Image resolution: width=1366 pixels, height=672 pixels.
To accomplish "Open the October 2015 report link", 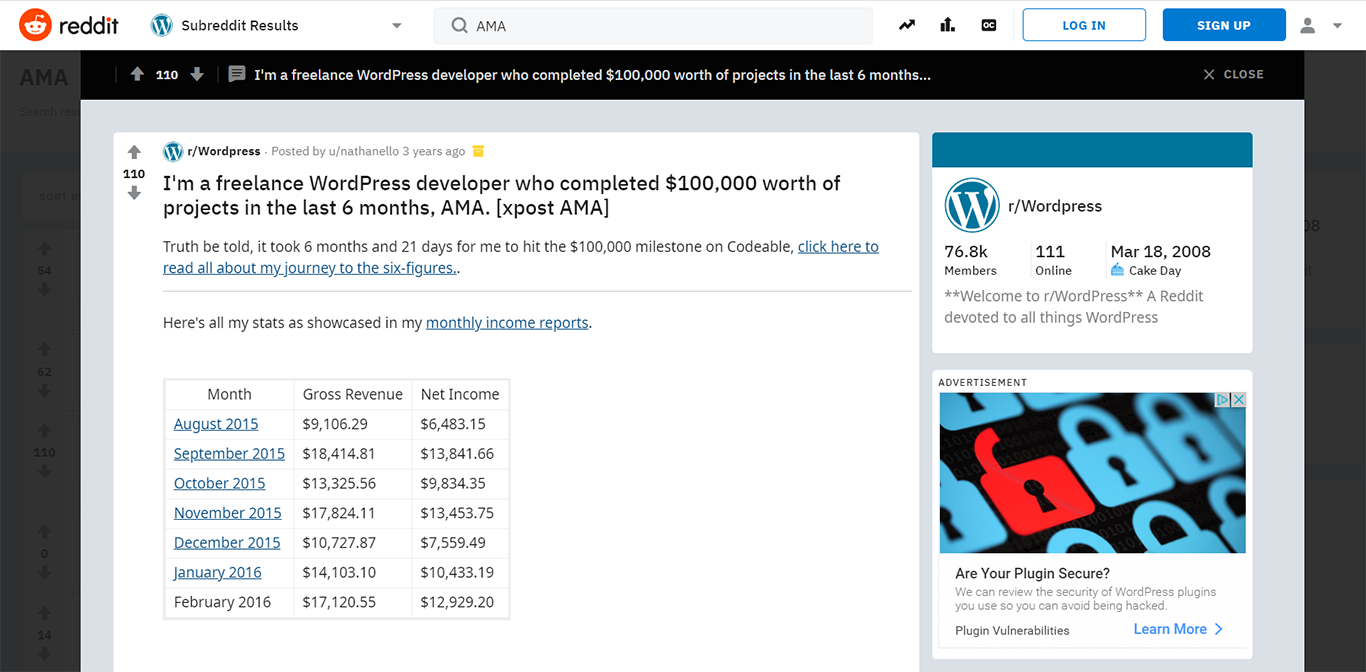I will click(219, 483).
